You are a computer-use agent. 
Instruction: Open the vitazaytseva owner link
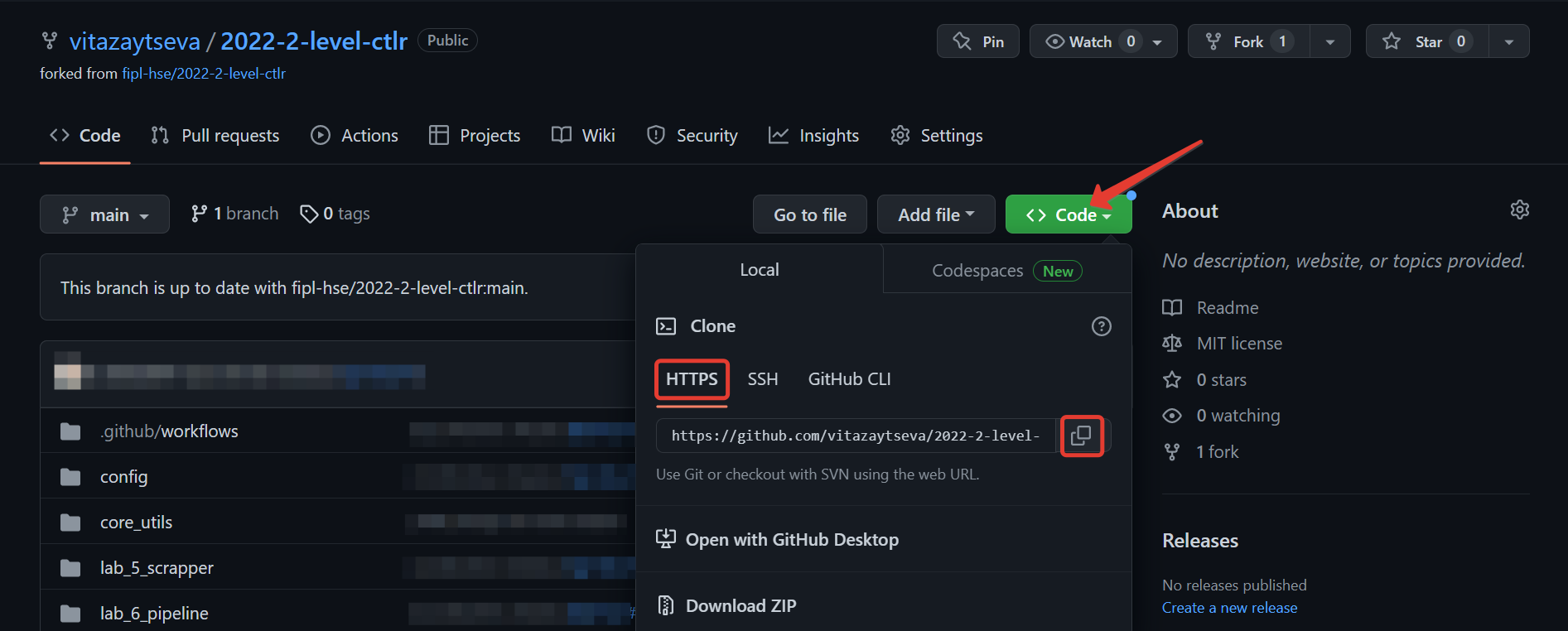[x=135, y=41]
